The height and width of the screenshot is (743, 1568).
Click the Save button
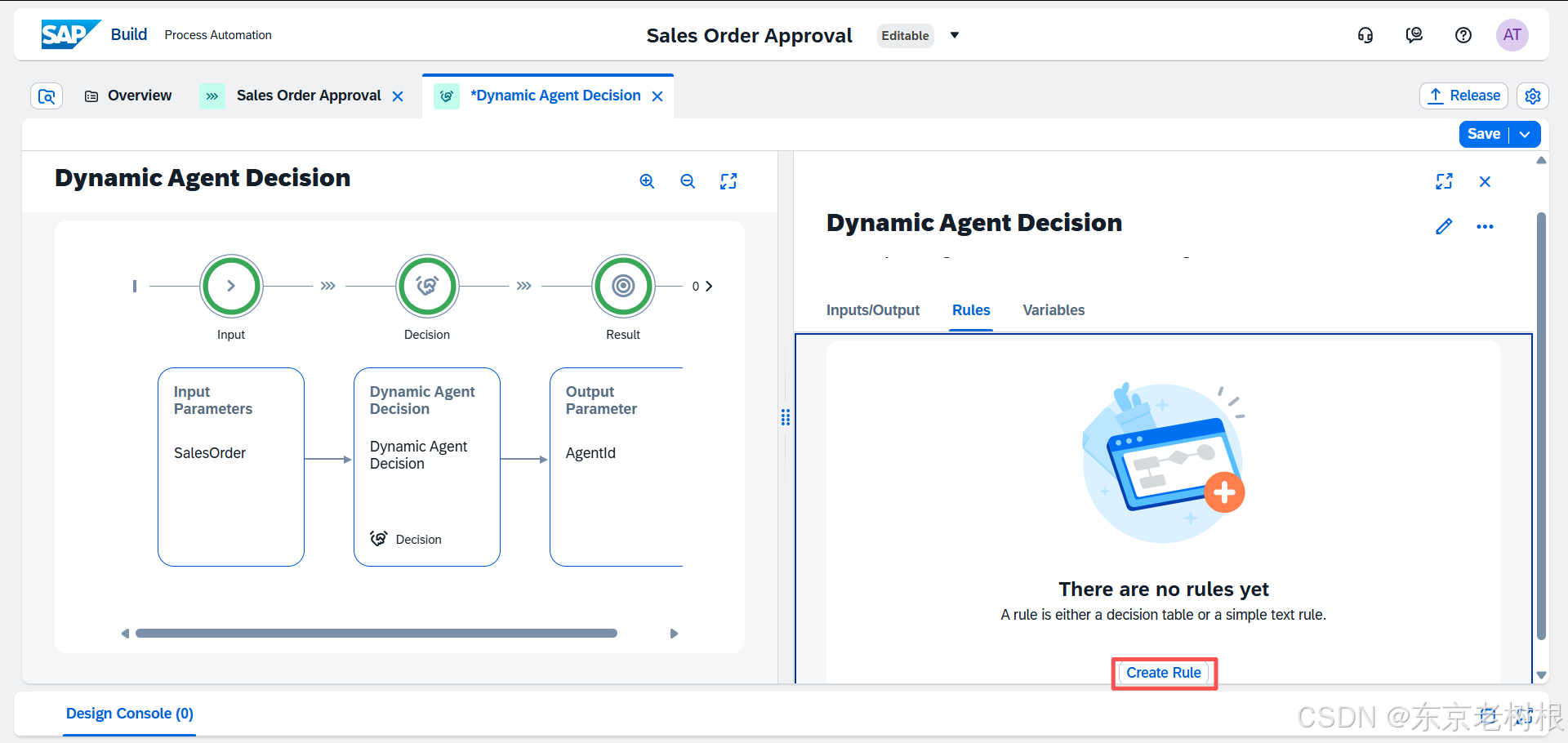click(1484, 135)
